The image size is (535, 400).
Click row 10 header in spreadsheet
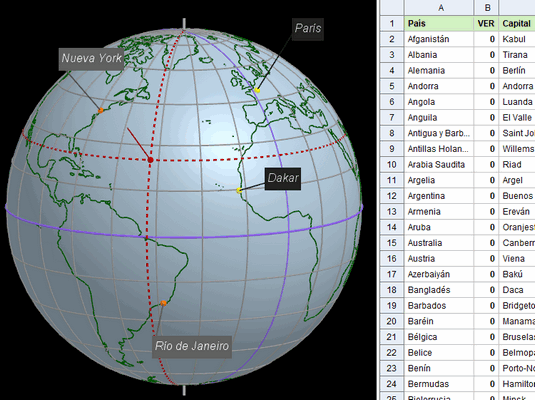point(392,165)
